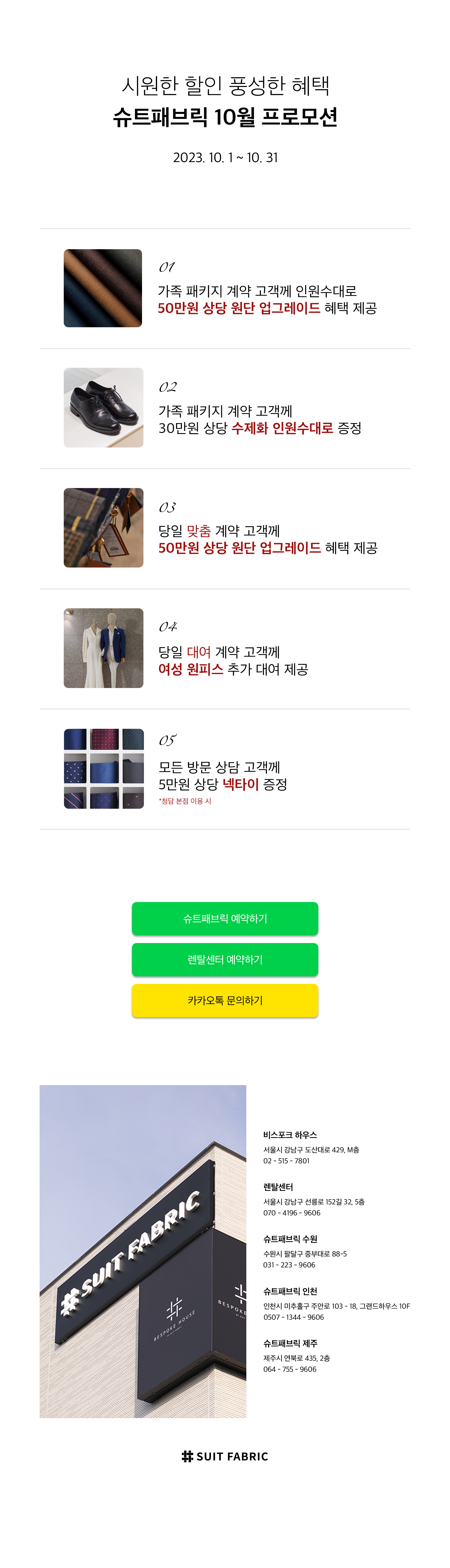Click the 슈트패브릭 예약하기 green button

pyautogui.click(x=225, y=918)
